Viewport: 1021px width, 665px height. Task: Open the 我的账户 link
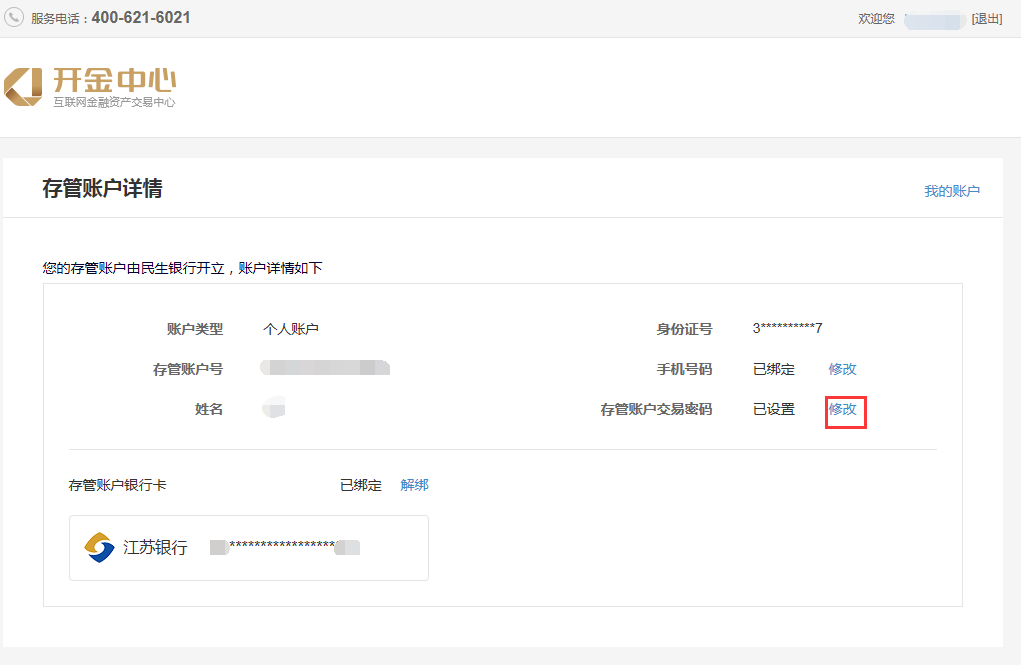coord(952,191)
